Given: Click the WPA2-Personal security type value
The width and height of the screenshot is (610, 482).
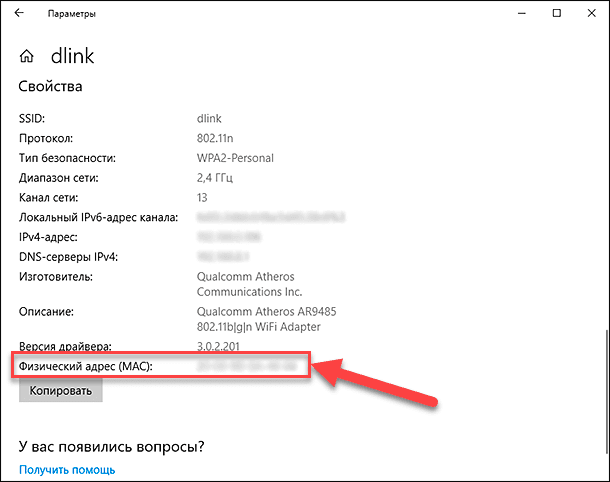Looking at the screenshot, I should pos(235,158).
